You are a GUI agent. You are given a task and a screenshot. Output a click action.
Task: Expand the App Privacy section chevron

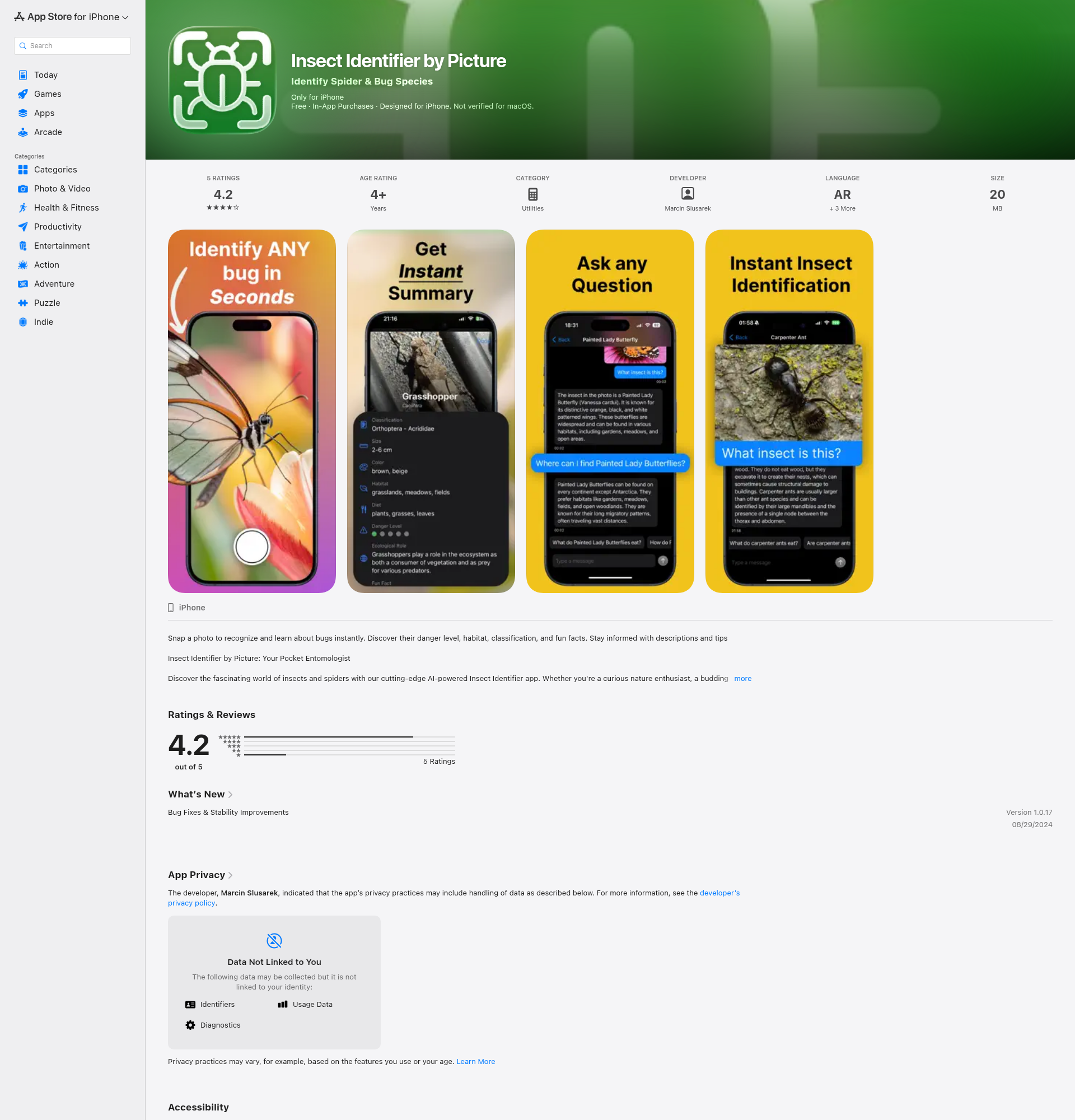(230, 875)
